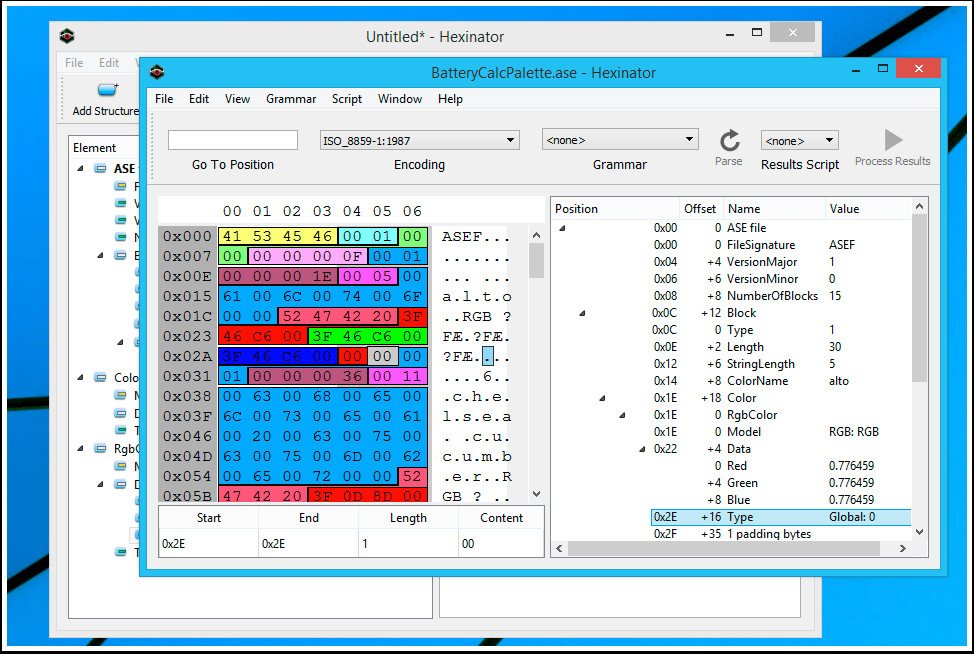
Task: Click the Hexinator logo in BatteryCalcPalette title bar
Action: point(157,72)
